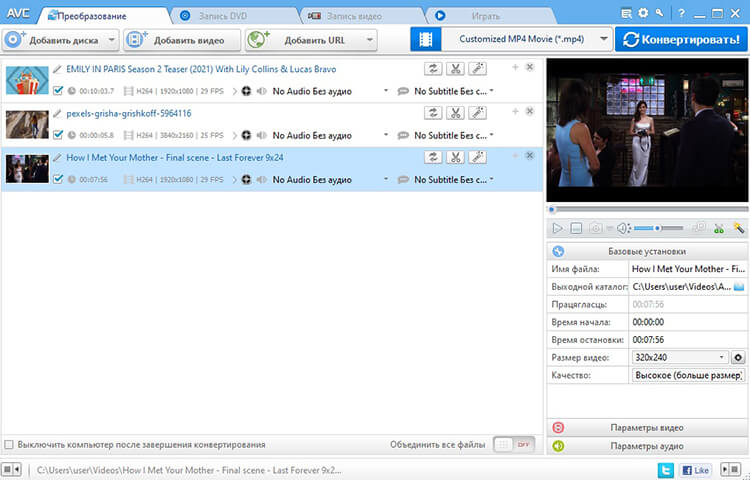
Task: Click the green scissors clip icon under the preview
Action: click(718, 229)
